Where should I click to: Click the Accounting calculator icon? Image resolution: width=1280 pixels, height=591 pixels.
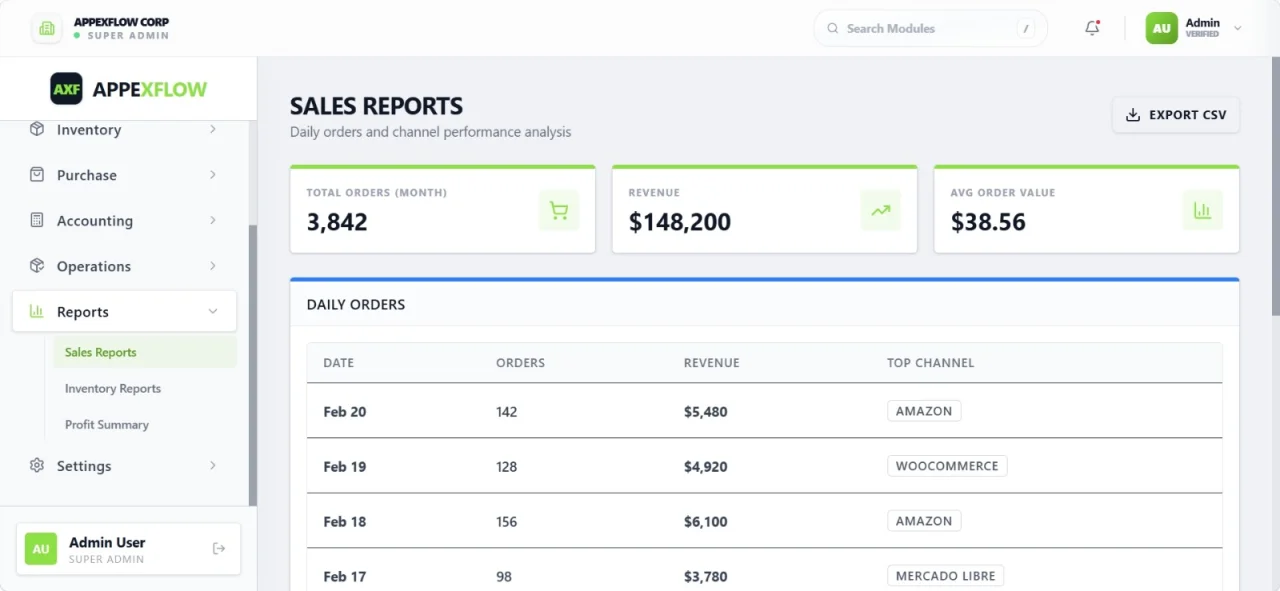click(x=37, y=220)
